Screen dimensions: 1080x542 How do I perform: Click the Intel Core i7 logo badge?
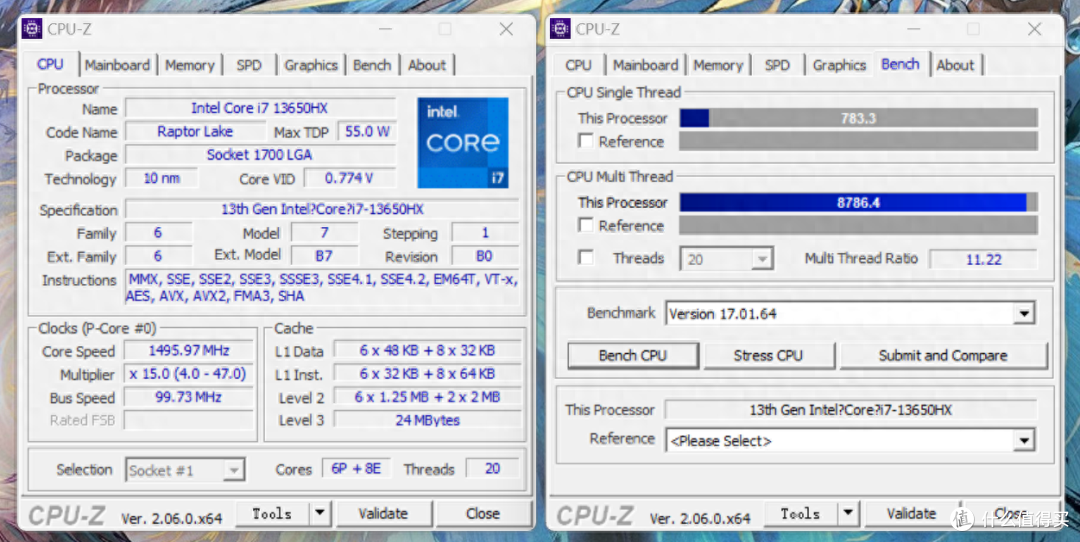click(x=463, y=142)
